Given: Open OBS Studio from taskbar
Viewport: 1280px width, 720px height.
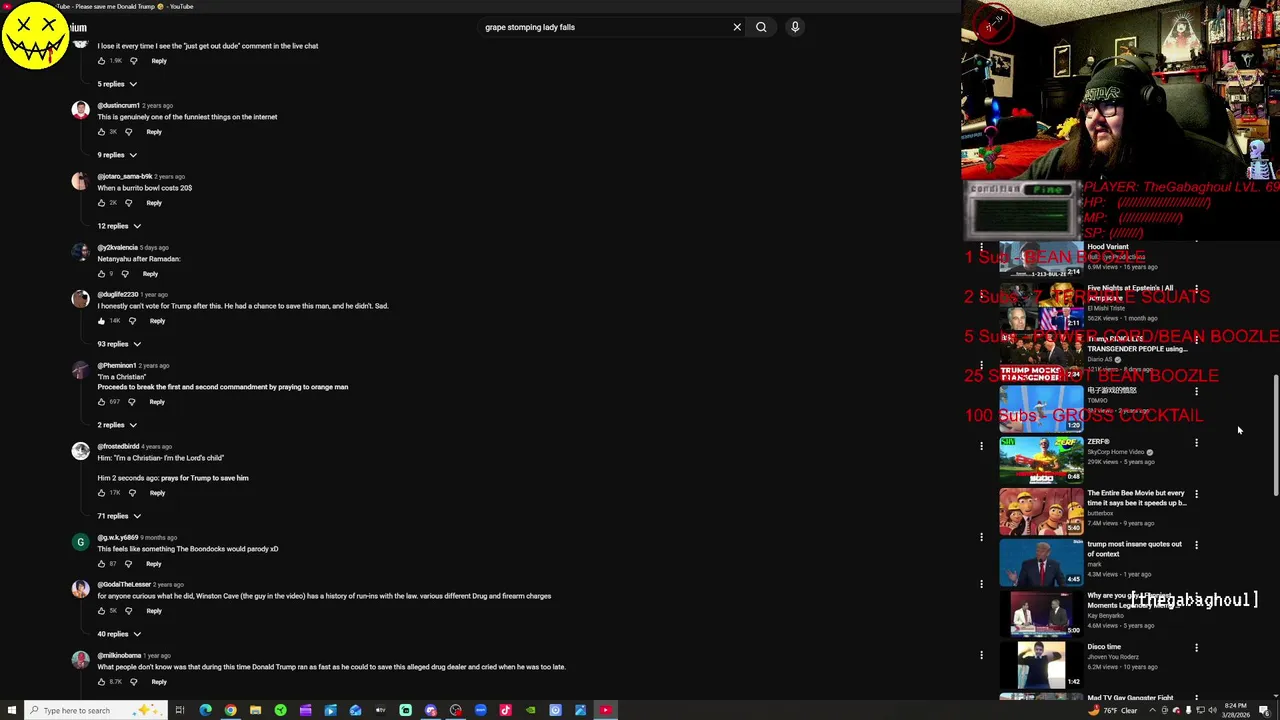Looking at the screenshot, I should (x=455, y=710).
